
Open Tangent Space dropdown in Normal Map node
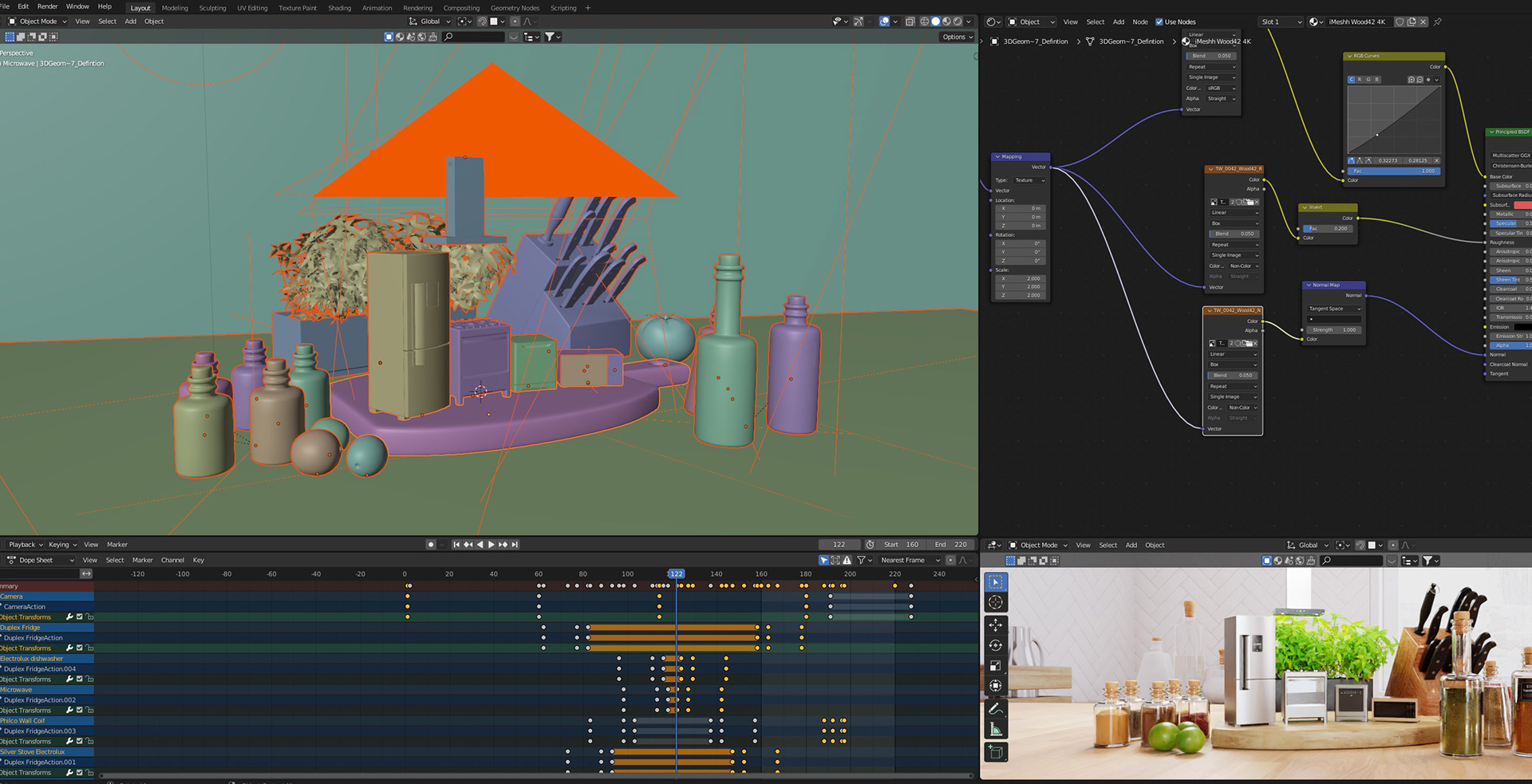[x=1334, y=309]
